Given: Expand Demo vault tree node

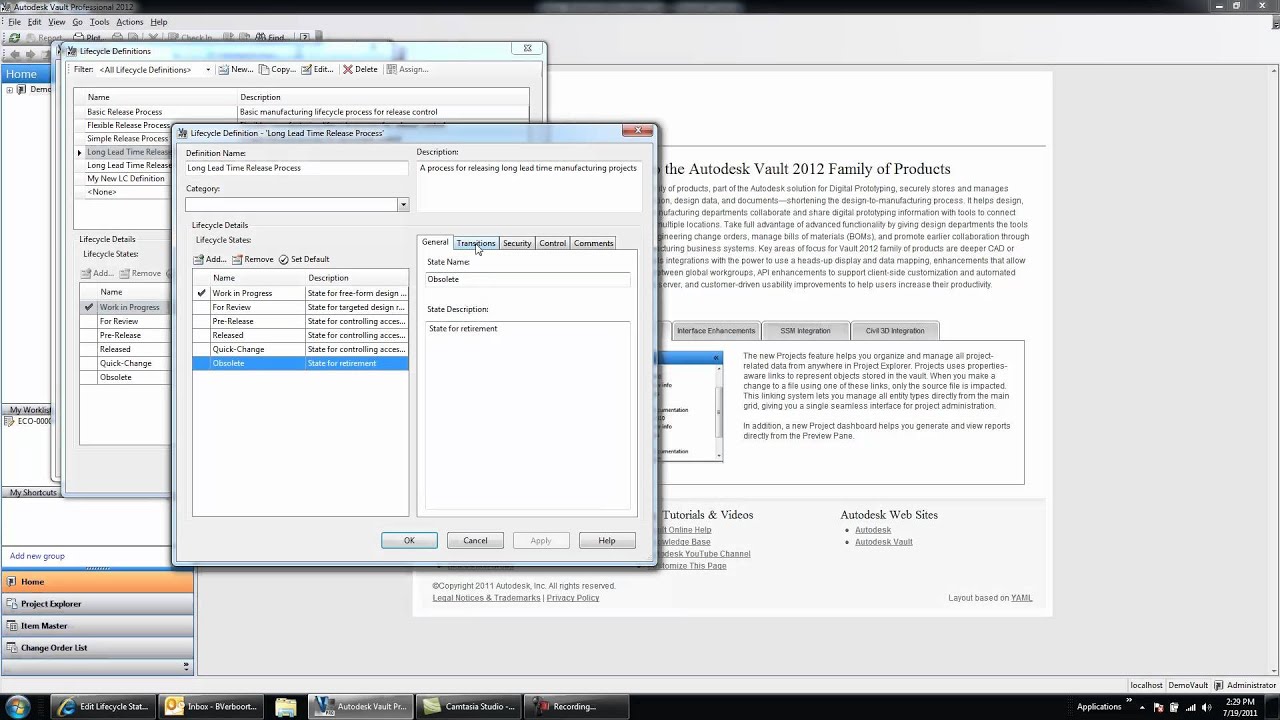Looking at the screenshot, I should click(x=9, y=89).
